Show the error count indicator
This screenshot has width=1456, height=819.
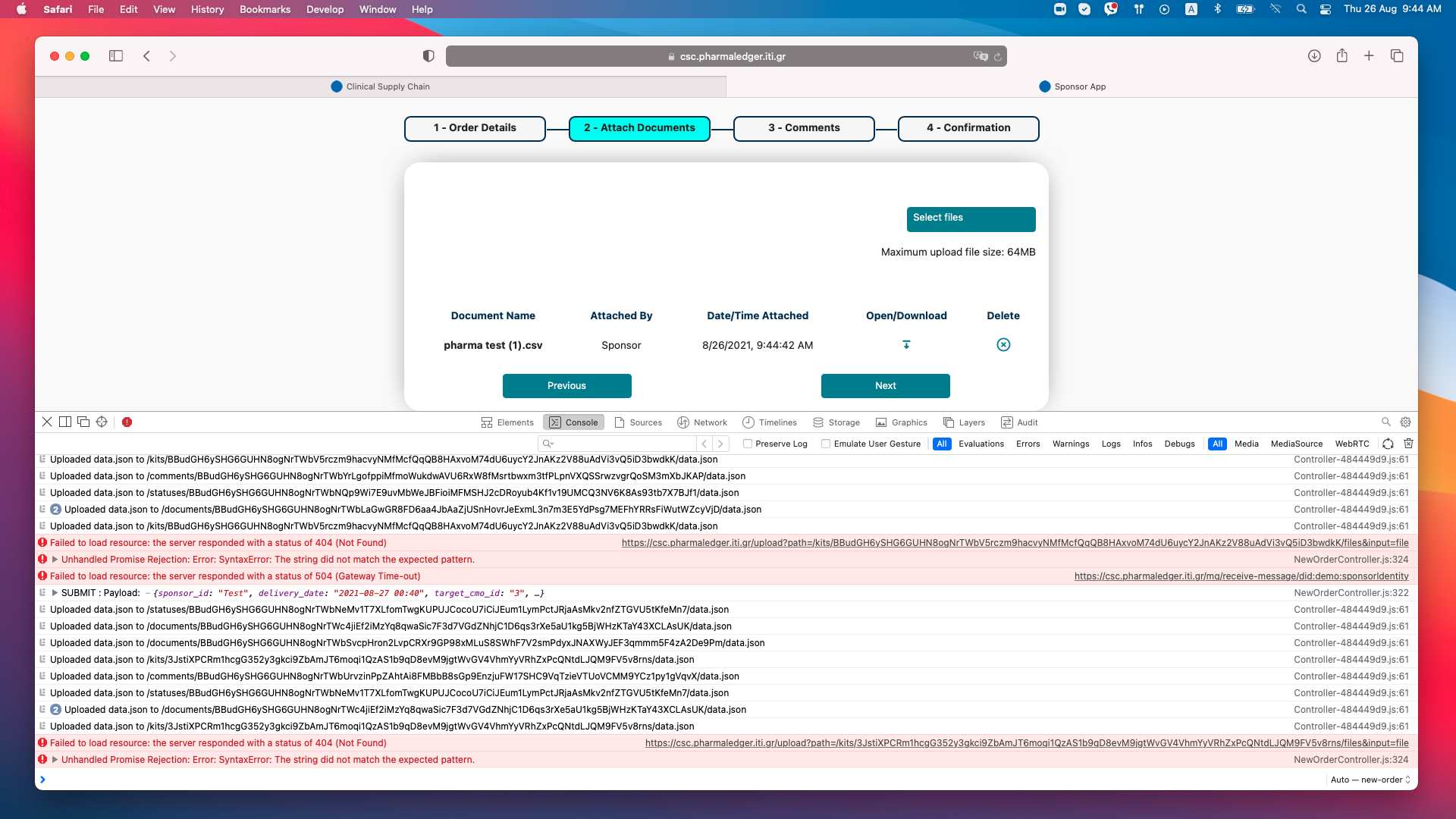[127, 422]
